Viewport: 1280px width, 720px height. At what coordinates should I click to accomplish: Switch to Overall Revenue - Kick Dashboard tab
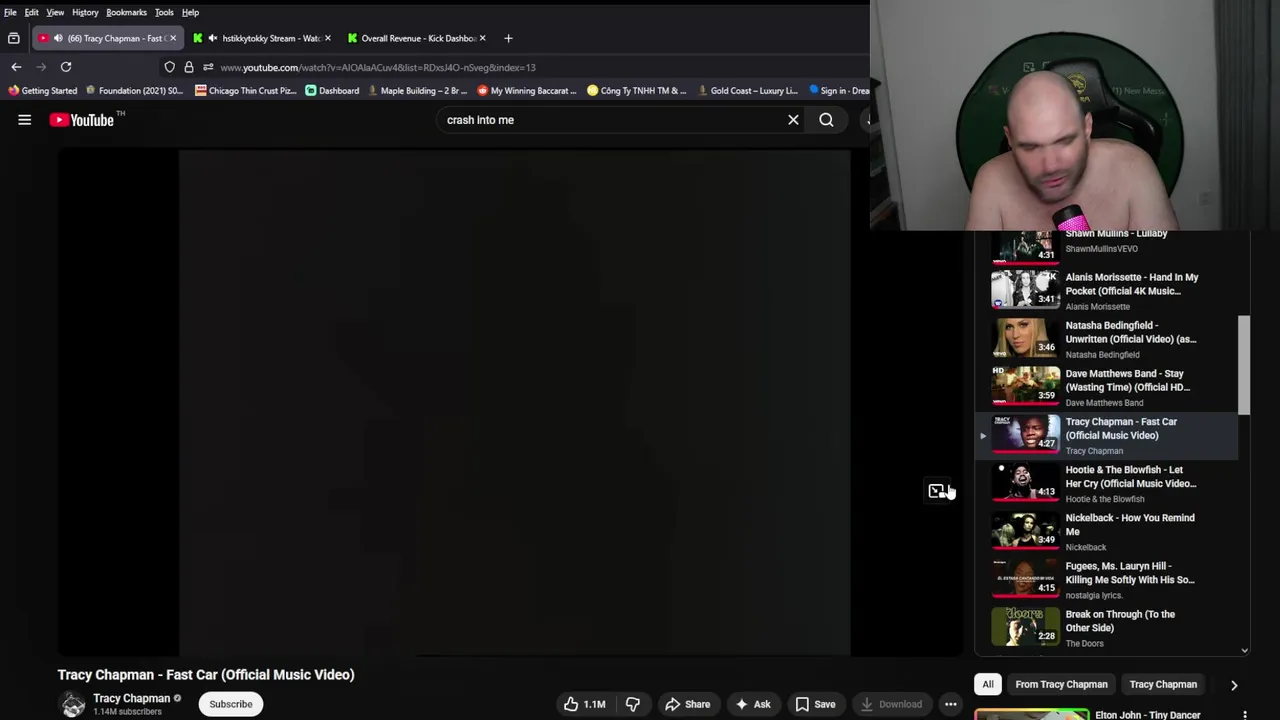(x=417, y=38)
